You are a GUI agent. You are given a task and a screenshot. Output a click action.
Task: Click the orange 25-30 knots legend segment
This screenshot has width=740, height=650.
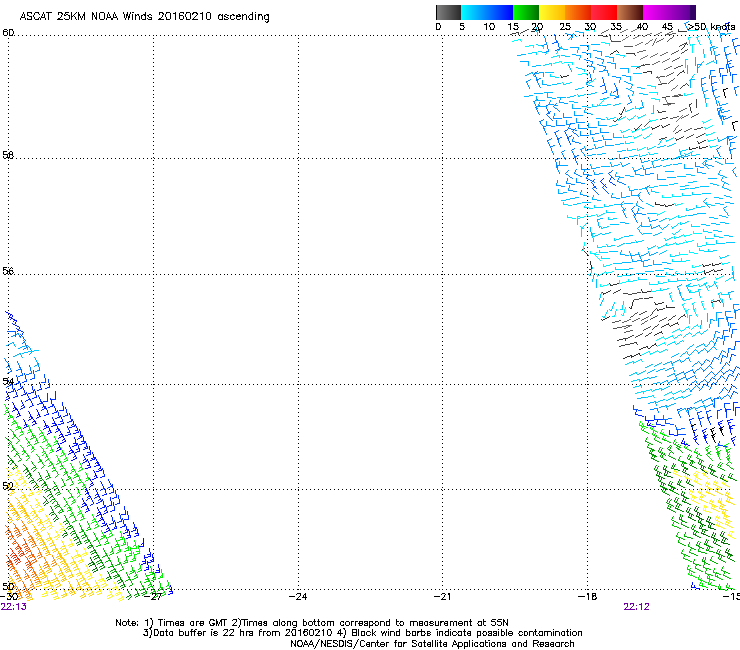(x=578, y=12)
